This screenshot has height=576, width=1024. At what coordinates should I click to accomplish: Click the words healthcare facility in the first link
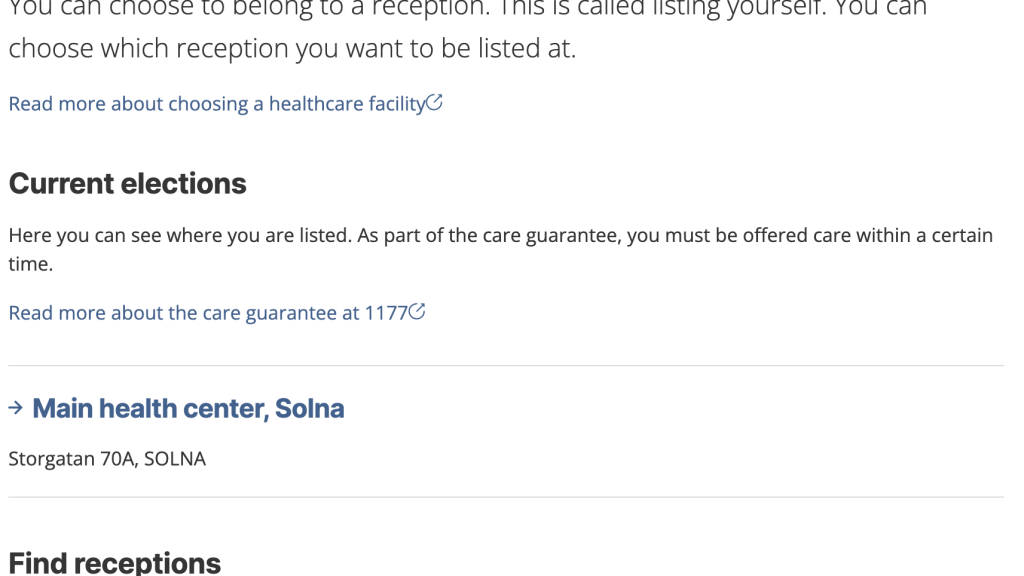pyautogui.click(x=347, y=104)
